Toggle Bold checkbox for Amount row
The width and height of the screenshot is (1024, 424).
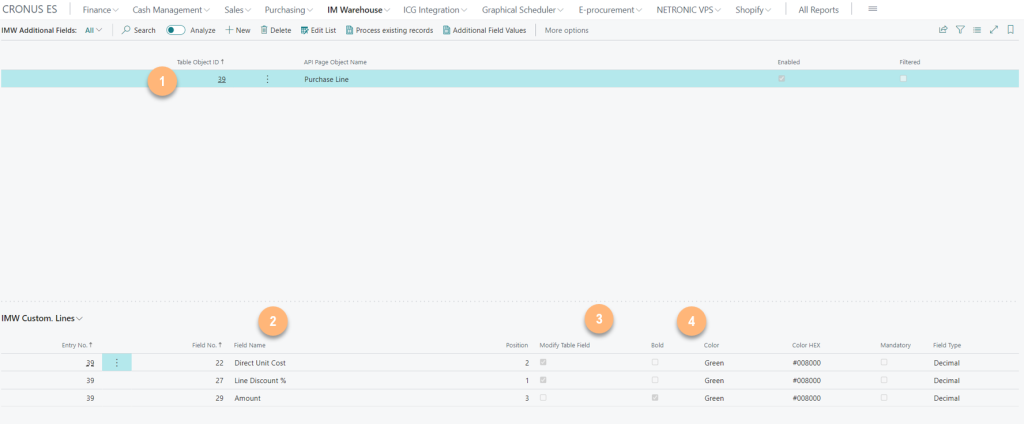[655, 397]
